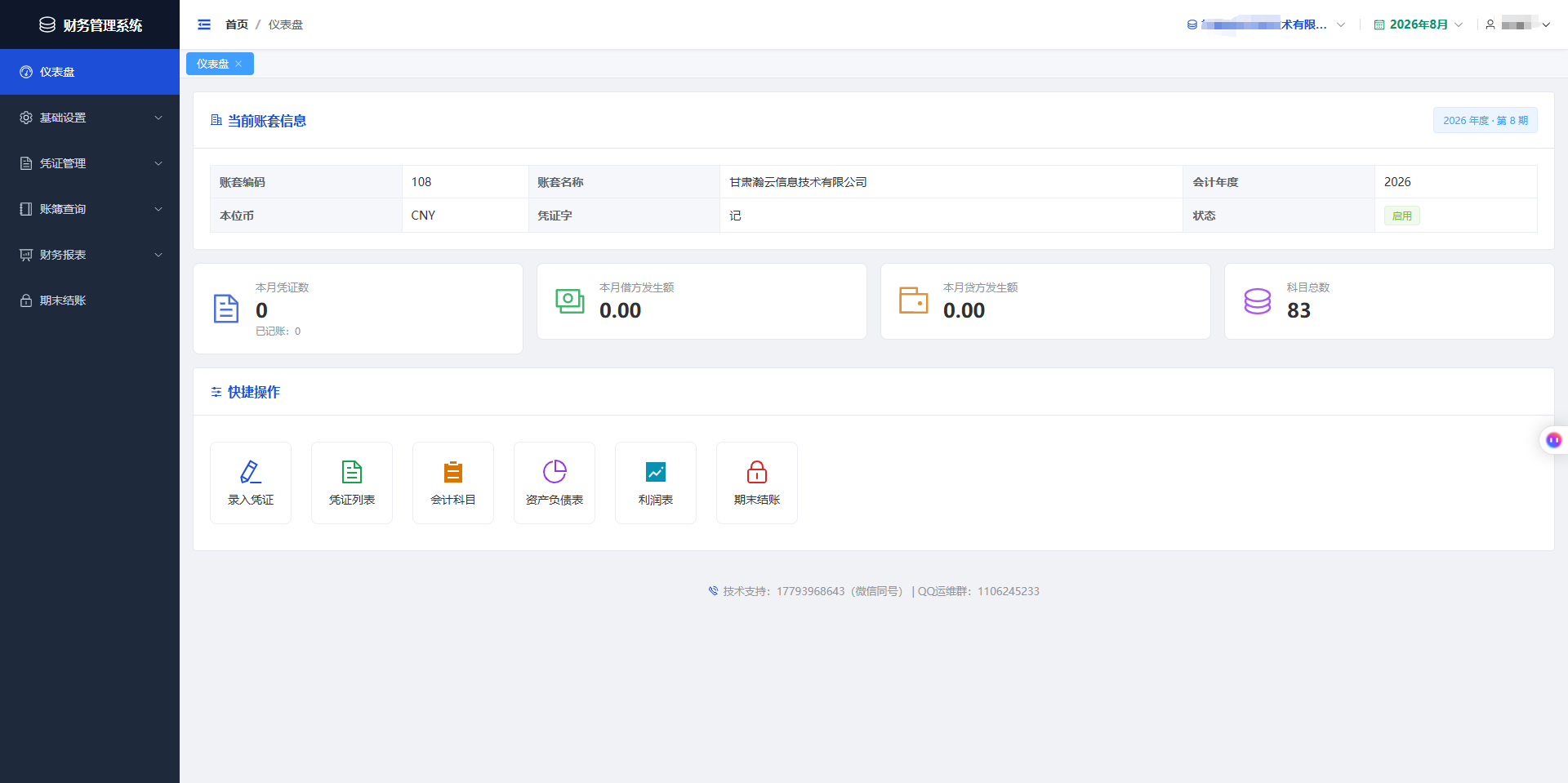
Task: Expand the 凭证管理 submenu chevron
Action: (x=158, y=163)
